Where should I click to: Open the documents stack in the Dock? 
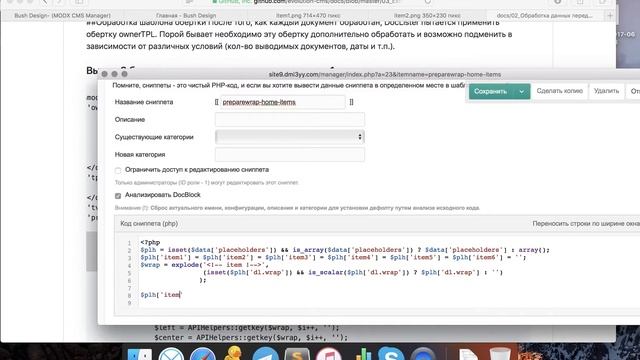point(468,354)
